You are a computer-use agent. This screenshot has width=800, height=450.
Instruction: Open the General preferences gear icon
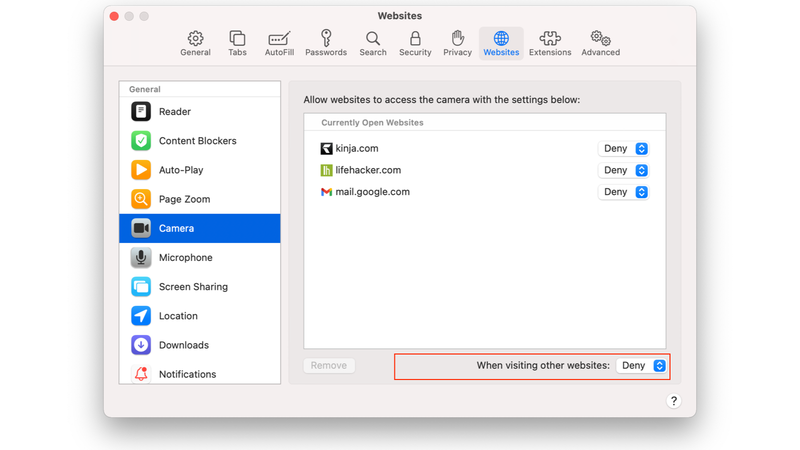tap(195, 38)
